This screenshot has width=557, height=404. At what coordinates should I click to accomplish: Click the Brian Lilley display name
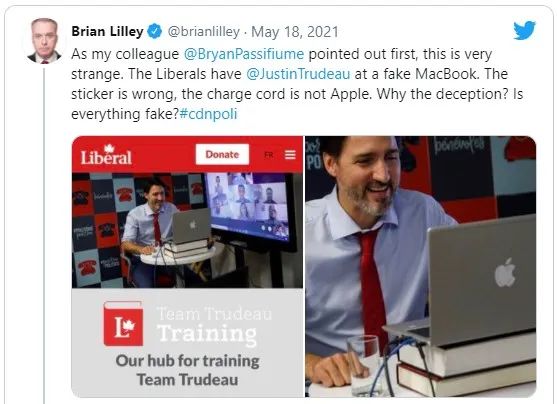click(x=107, y=31)
